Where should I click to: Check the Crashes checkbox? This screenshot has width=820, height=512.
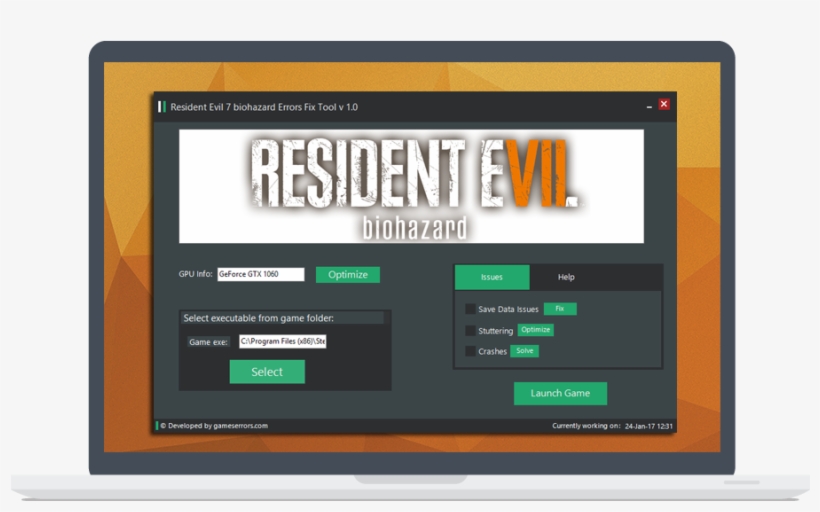point(470,351)
